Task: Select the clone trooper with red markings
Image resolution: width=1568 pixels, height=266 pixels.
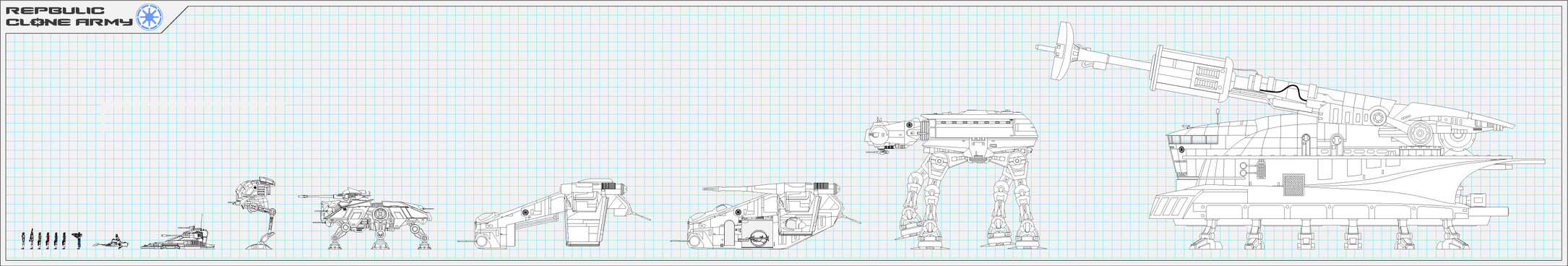Action: coord(48,241)
